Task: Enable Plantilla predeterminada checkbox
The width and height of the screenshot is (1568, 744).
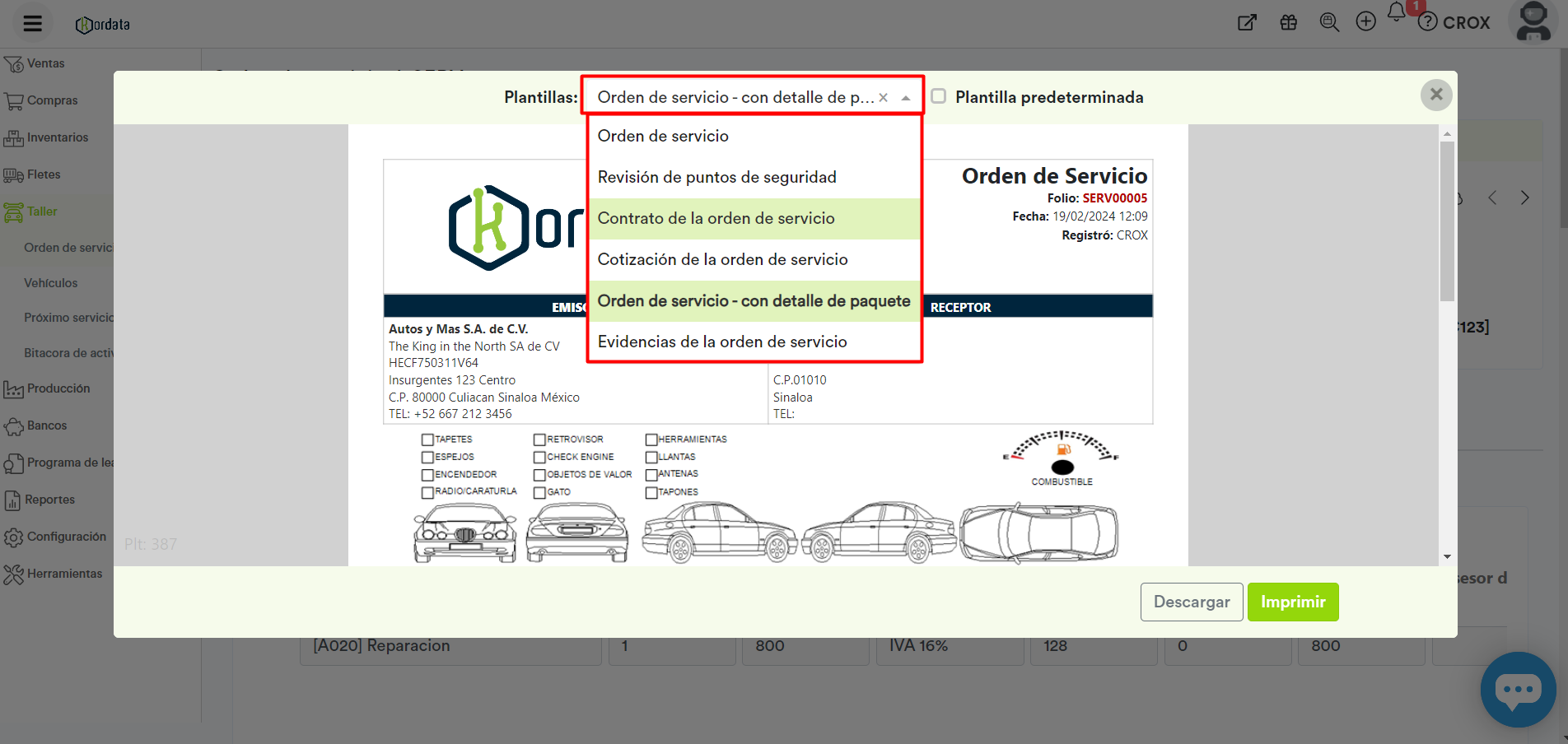Action: click(939, 96)
